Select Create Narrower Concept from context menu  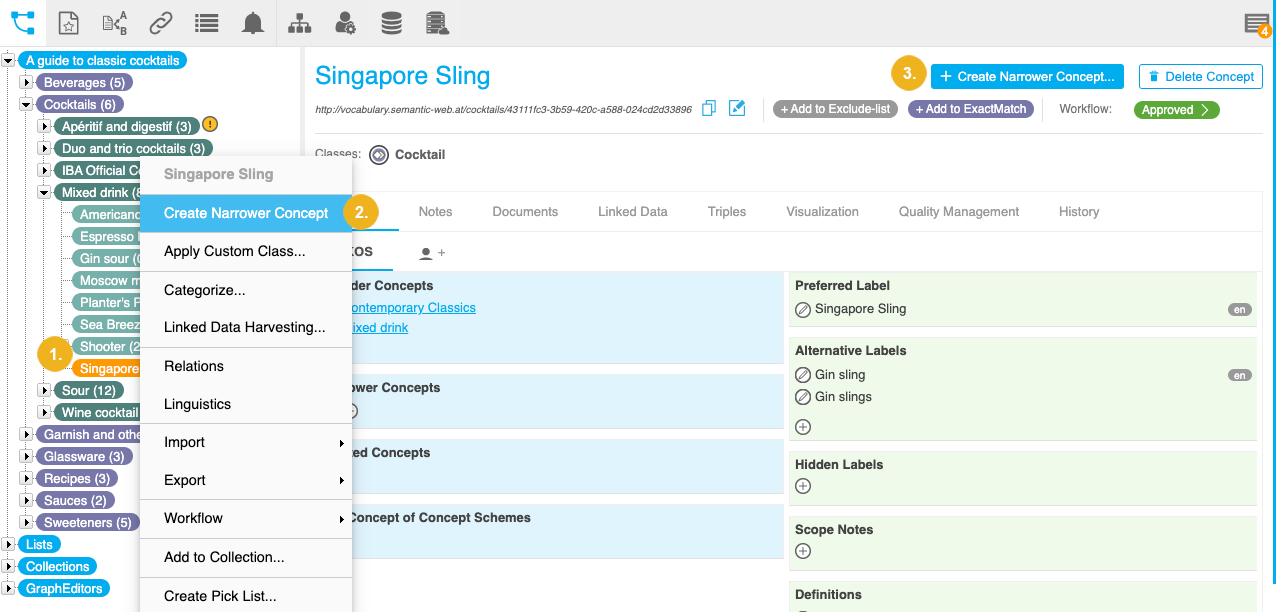246,213
